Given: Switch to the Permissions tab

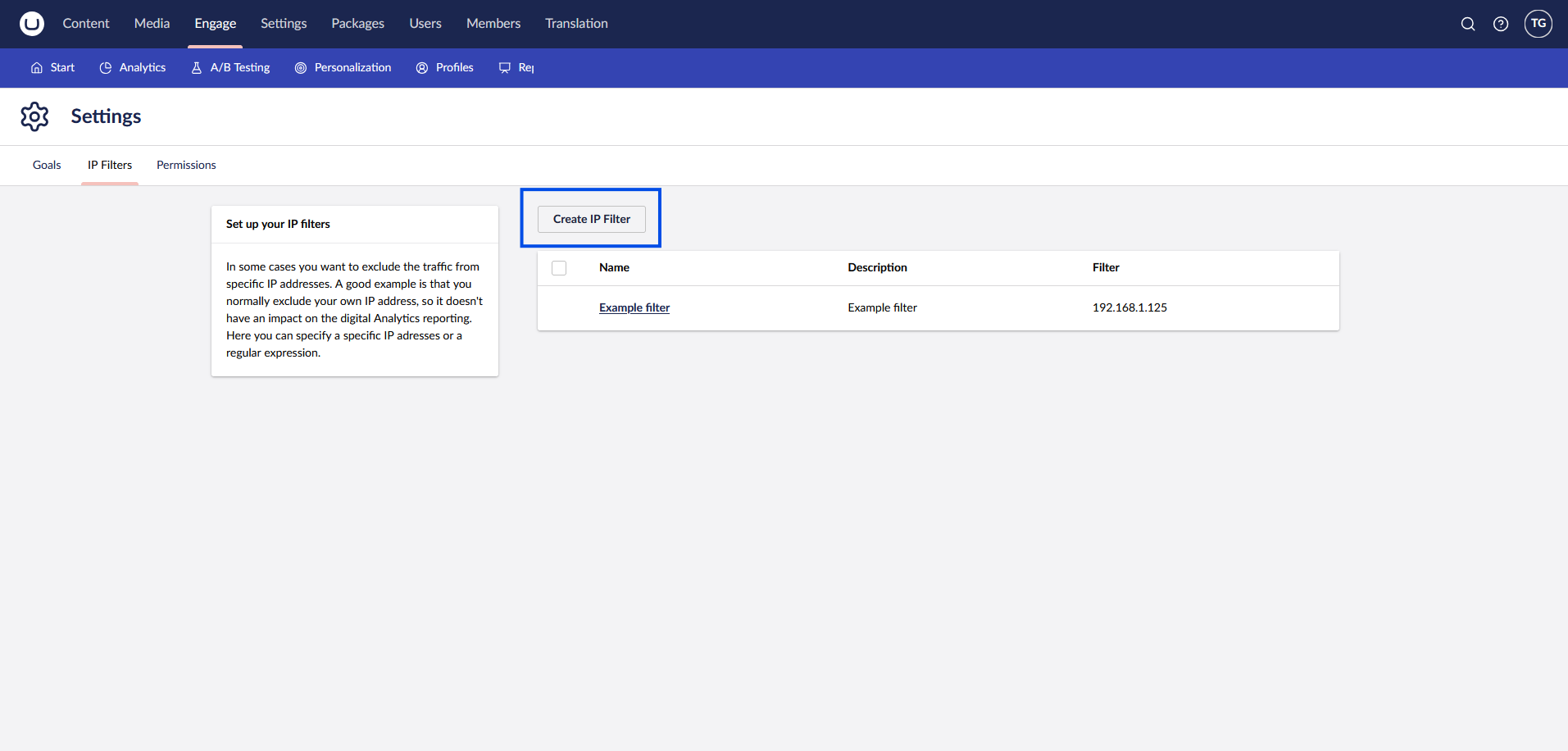Looking at the screenshot, I should (186, 166).
